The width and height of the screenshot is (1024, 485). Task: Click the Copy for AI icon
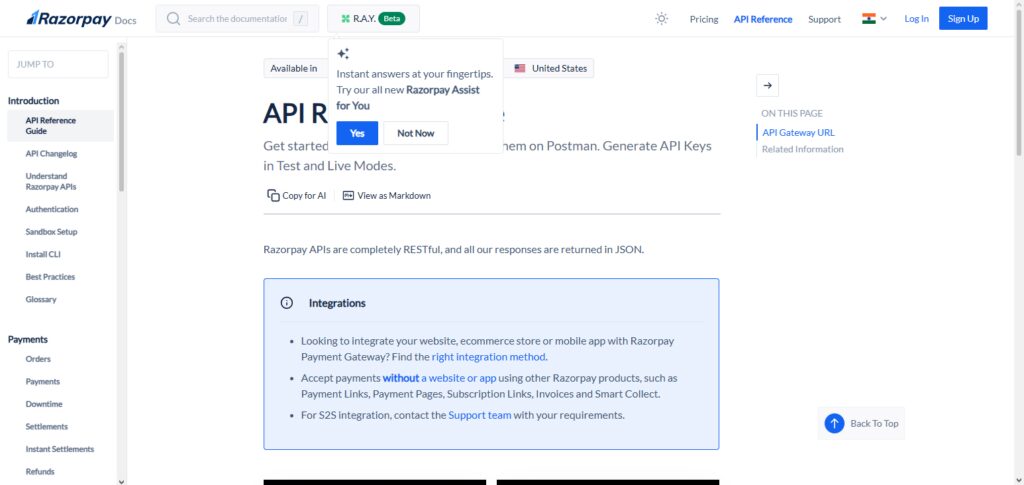click(273, 195)
